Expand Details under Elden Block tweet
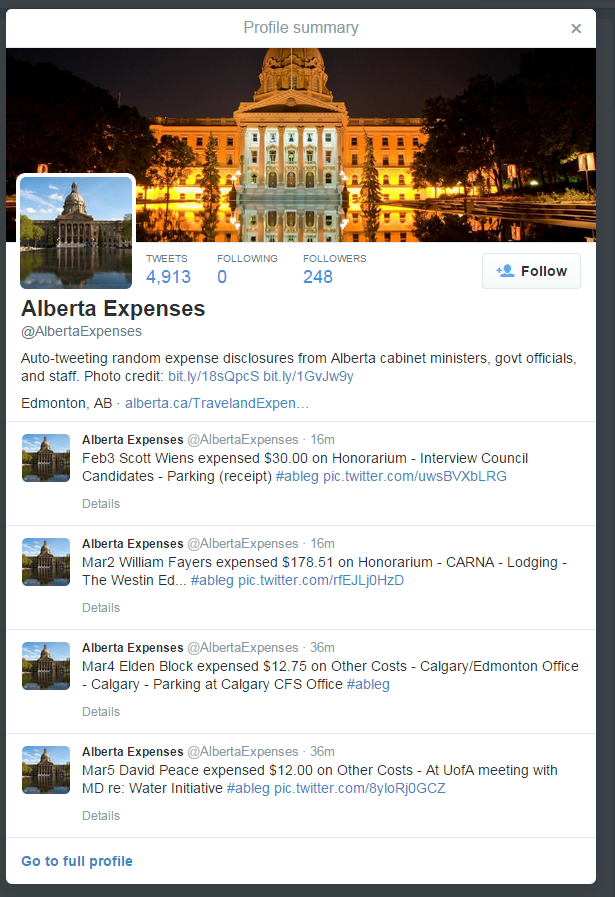 (x=101, y=712)
